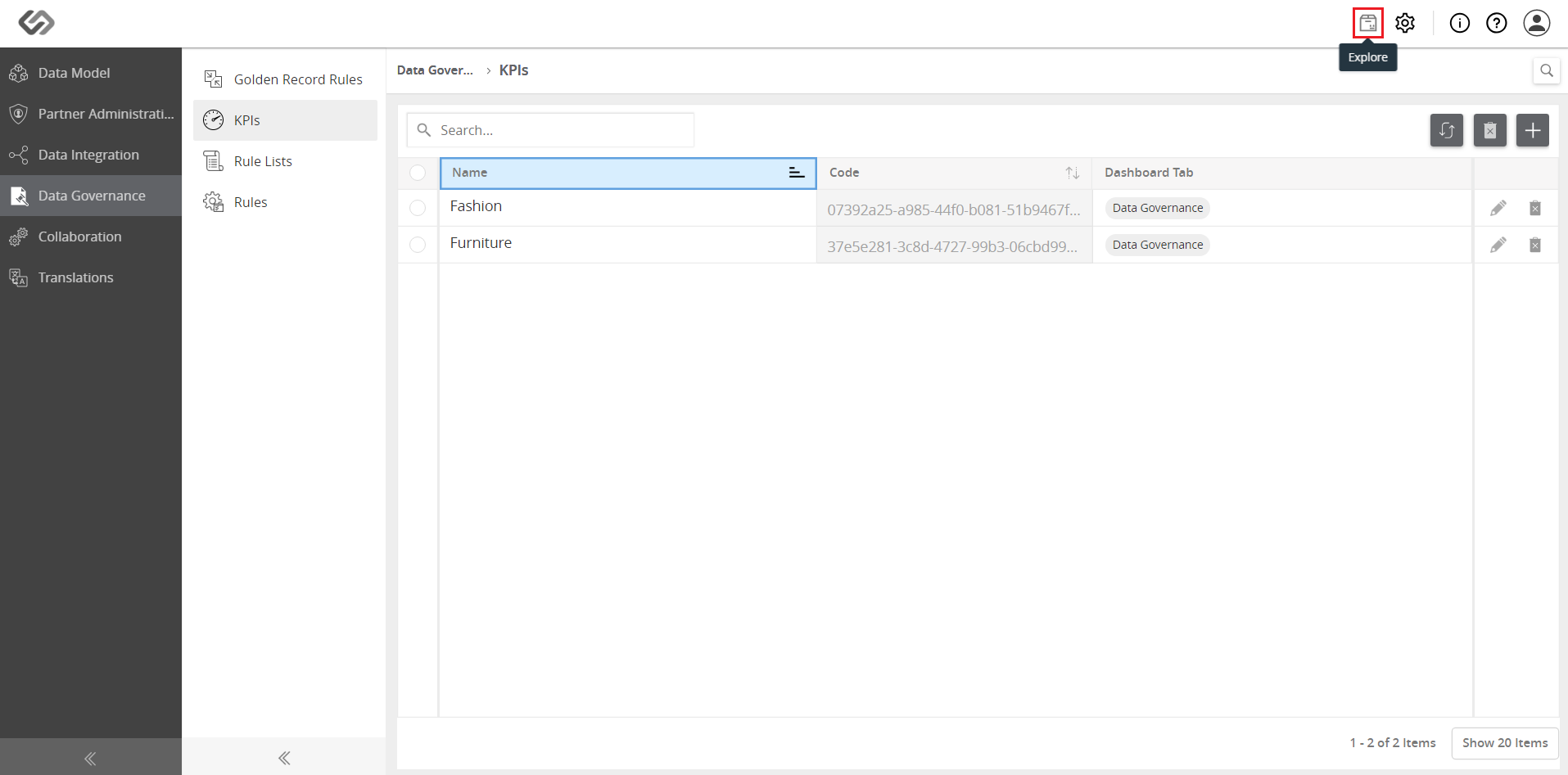Open the Translations menu label

click(x=75, y=277)
